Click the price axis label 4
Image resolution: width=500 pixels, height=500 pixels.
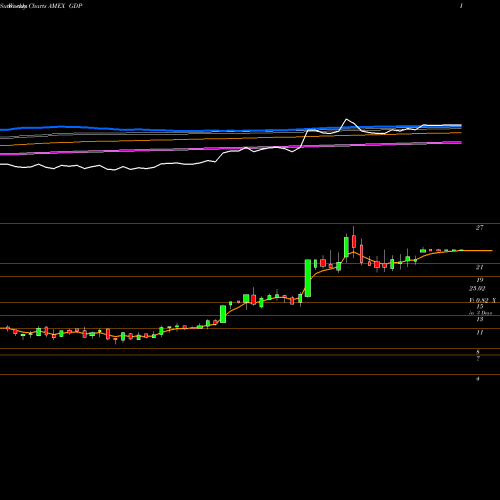click(x=478, y=379)
